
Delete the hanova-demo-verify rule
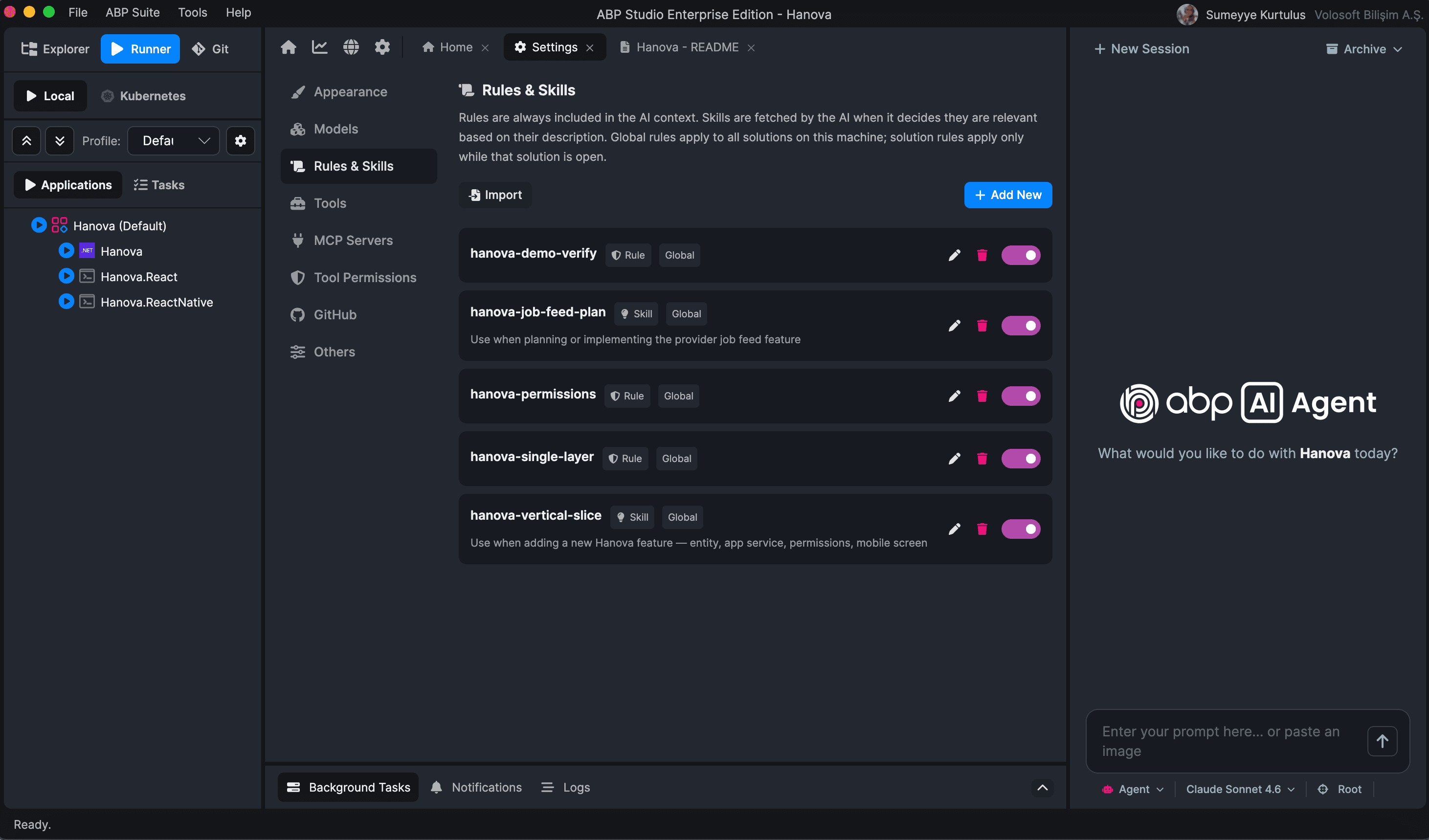(982, 256)
